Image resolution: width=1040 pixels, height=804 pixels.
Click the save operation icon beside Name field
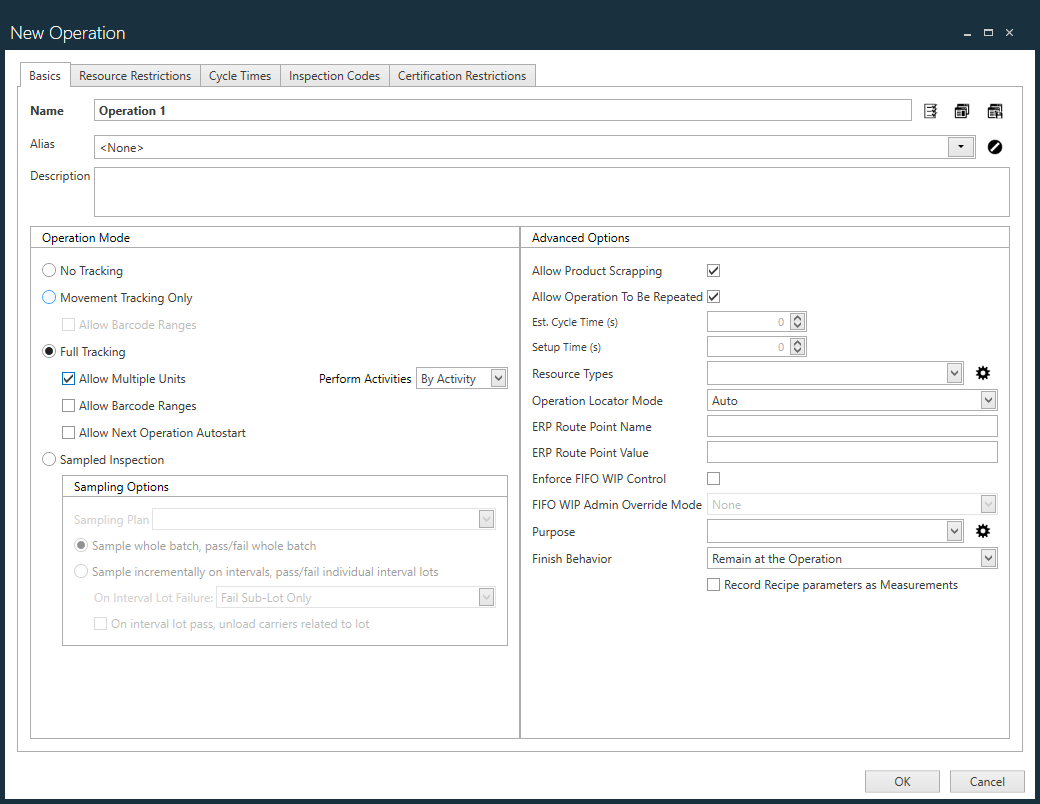click(x=994, y=110)
